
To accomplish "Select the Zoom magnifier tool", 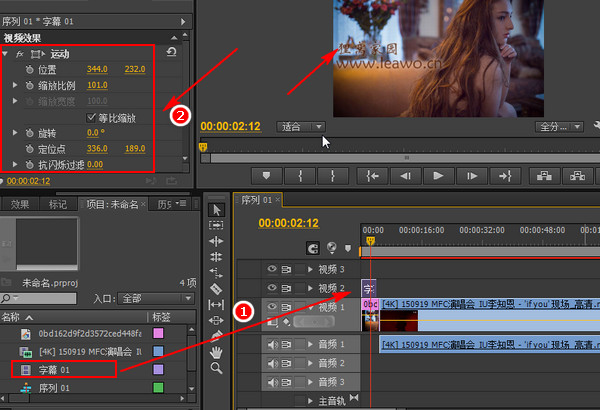I will pos(216,368).
